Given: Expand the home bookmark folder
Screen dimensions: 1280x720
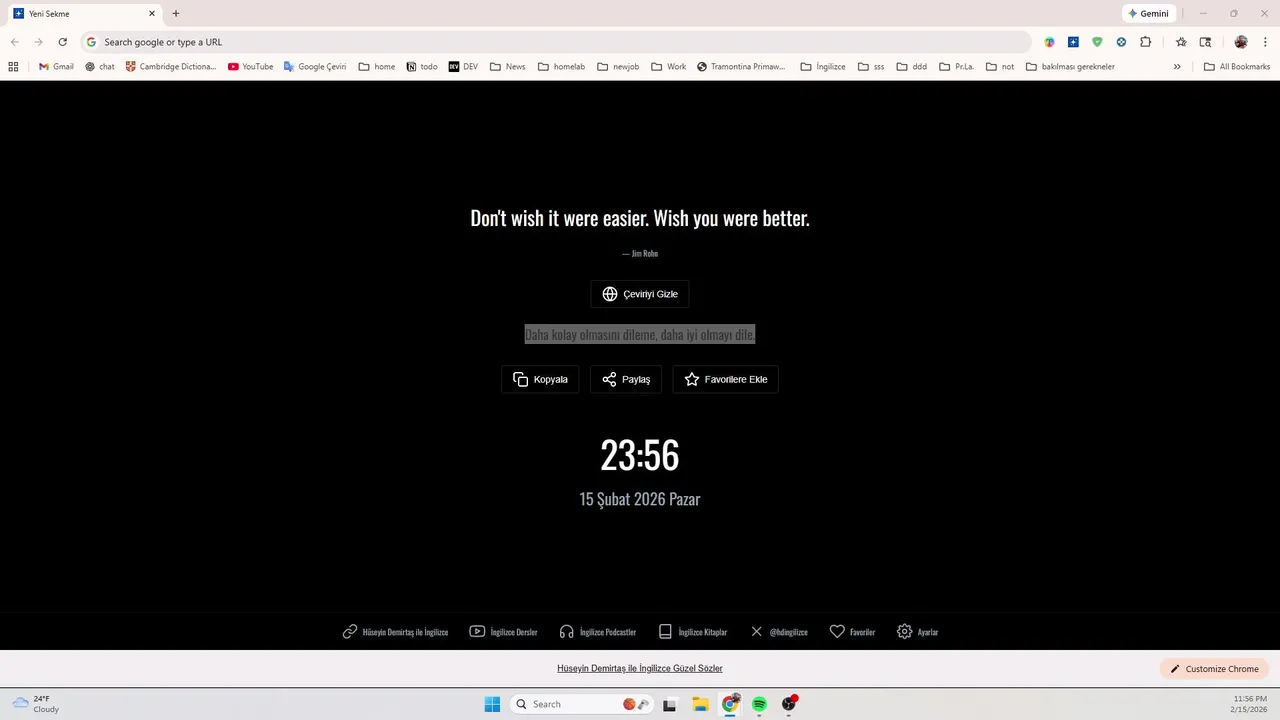Looking at the screenshot, I should click(x=377, y=67).
